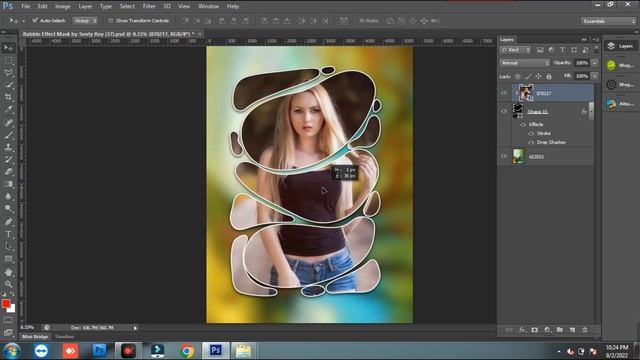Select the Brush tool
Image resolution: width=640 pixels, height=360 pixels.
(8, 135)
